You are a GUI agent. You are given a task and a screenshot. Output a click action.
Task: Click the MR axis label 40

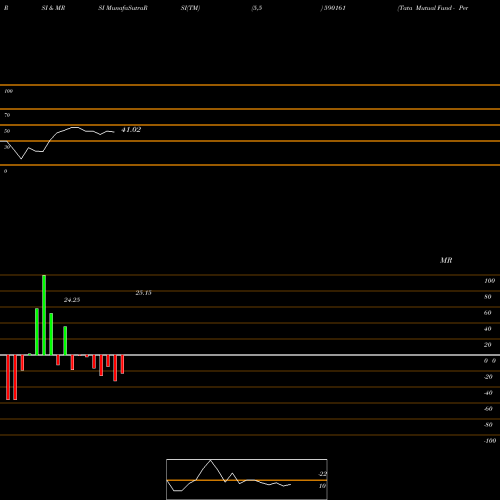tap(488, 329)
